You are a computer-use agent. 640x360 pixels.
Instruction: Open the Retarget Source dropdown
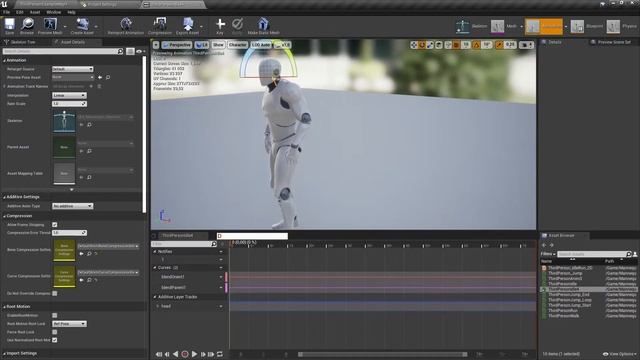pyautogui.click(x=73, y=69)
